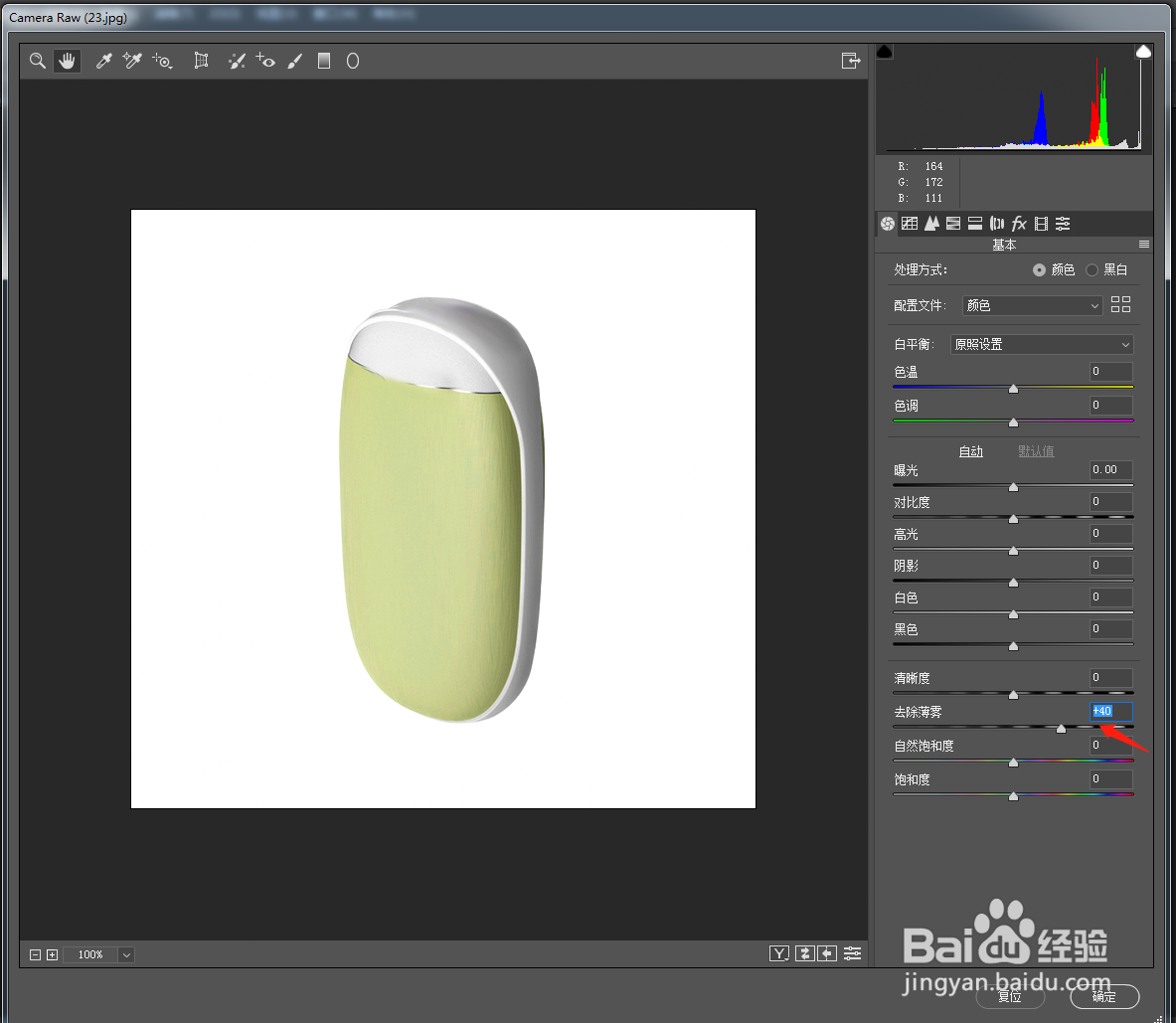
Task: Select the Adjustment Brush tool
Action: coord(295,61)
